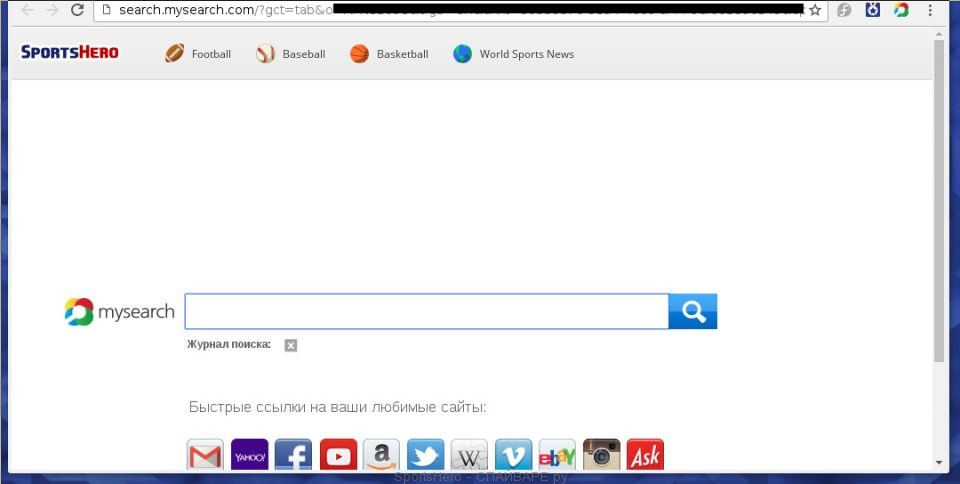This screenshot has width=960, height=484.
Task: Open the YouTube quick link icon
Action: pyautogui.click(x=337, y=456)
